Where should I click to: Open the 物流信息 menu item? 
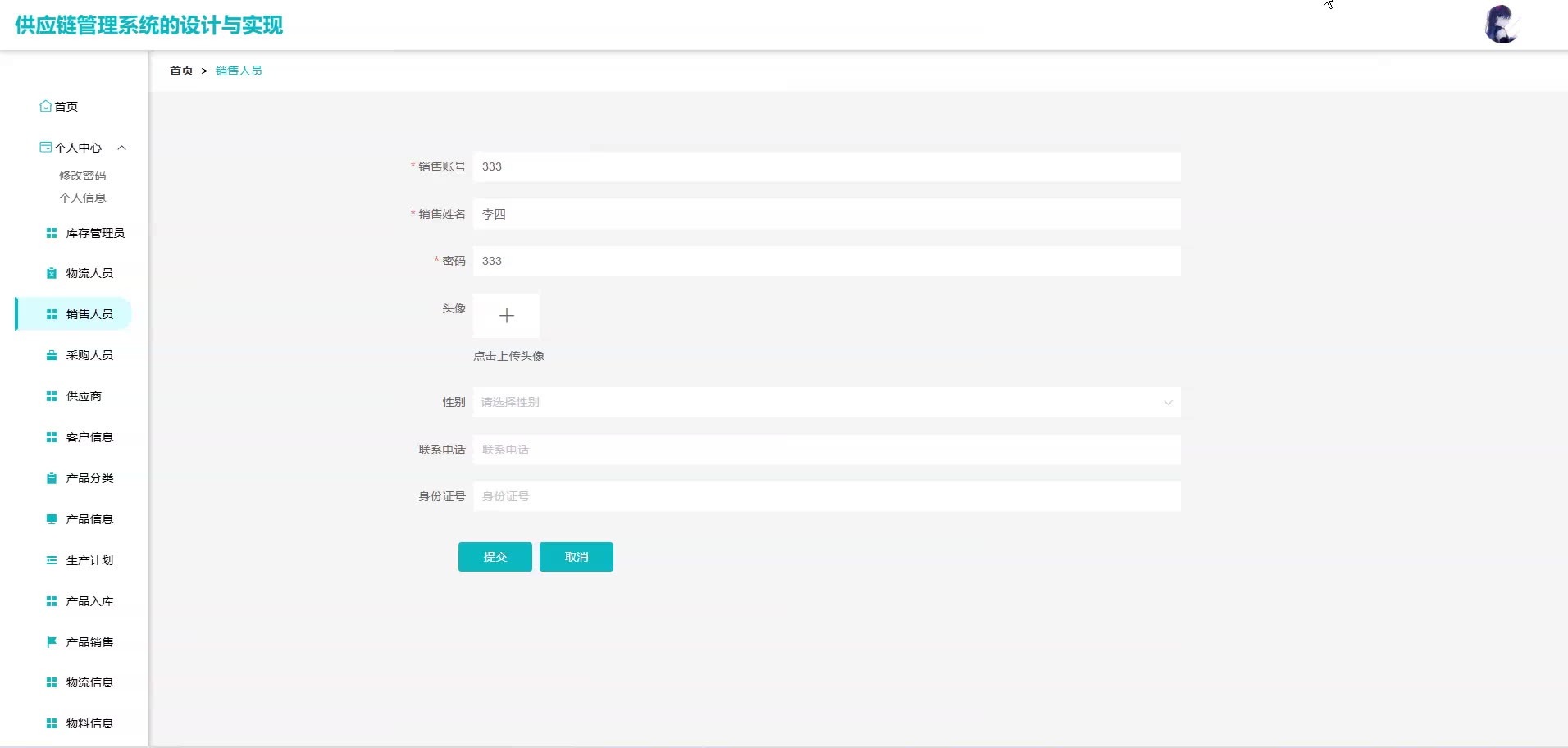click(89, 682)
